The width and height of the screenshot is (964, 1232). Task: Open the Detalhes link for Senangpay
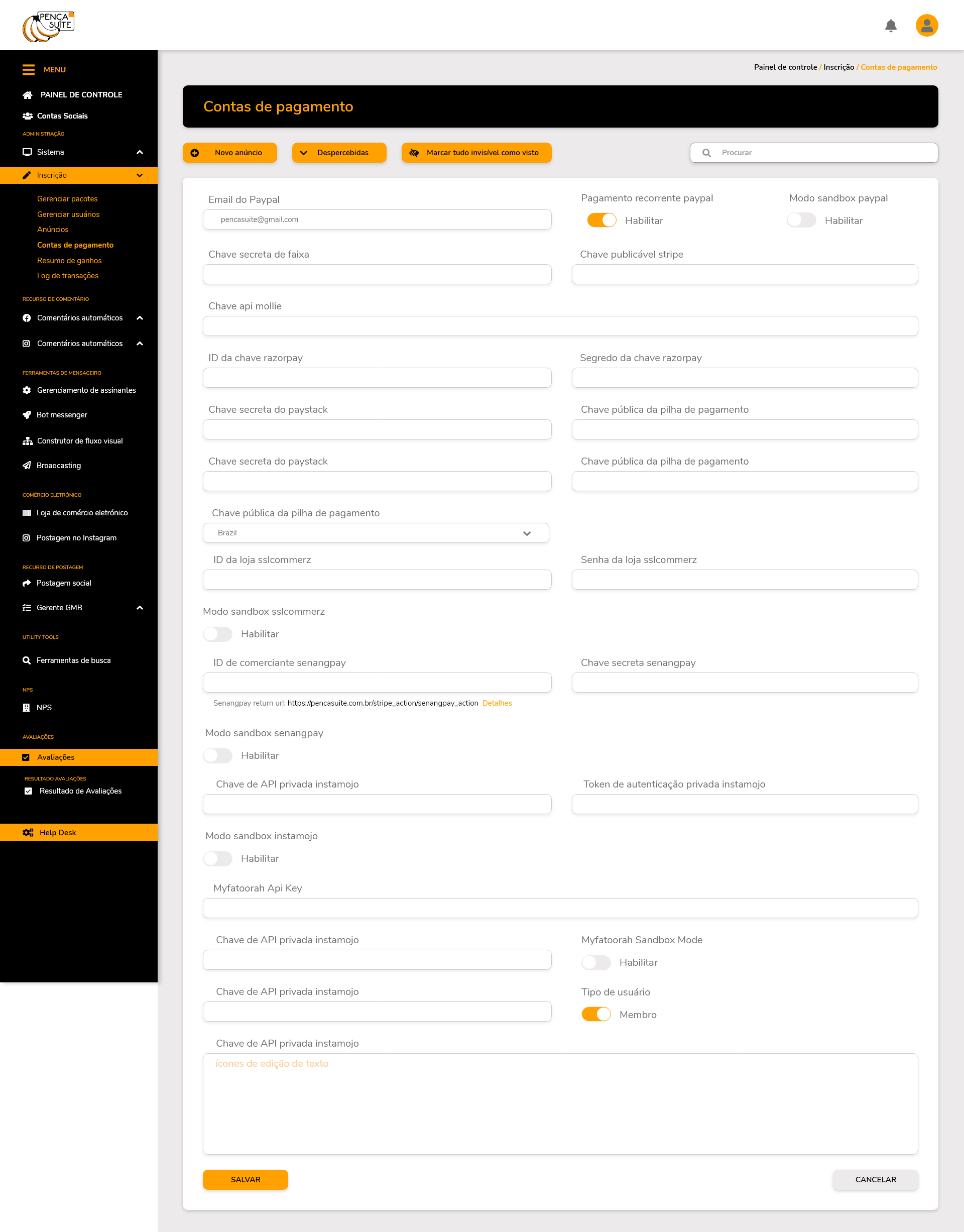[497, 703]
